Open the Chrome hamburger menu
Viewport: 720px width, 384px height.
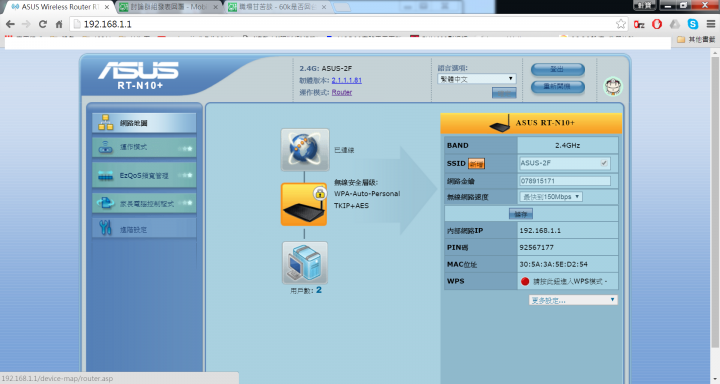pyautogui.click(x=710, y=24)
